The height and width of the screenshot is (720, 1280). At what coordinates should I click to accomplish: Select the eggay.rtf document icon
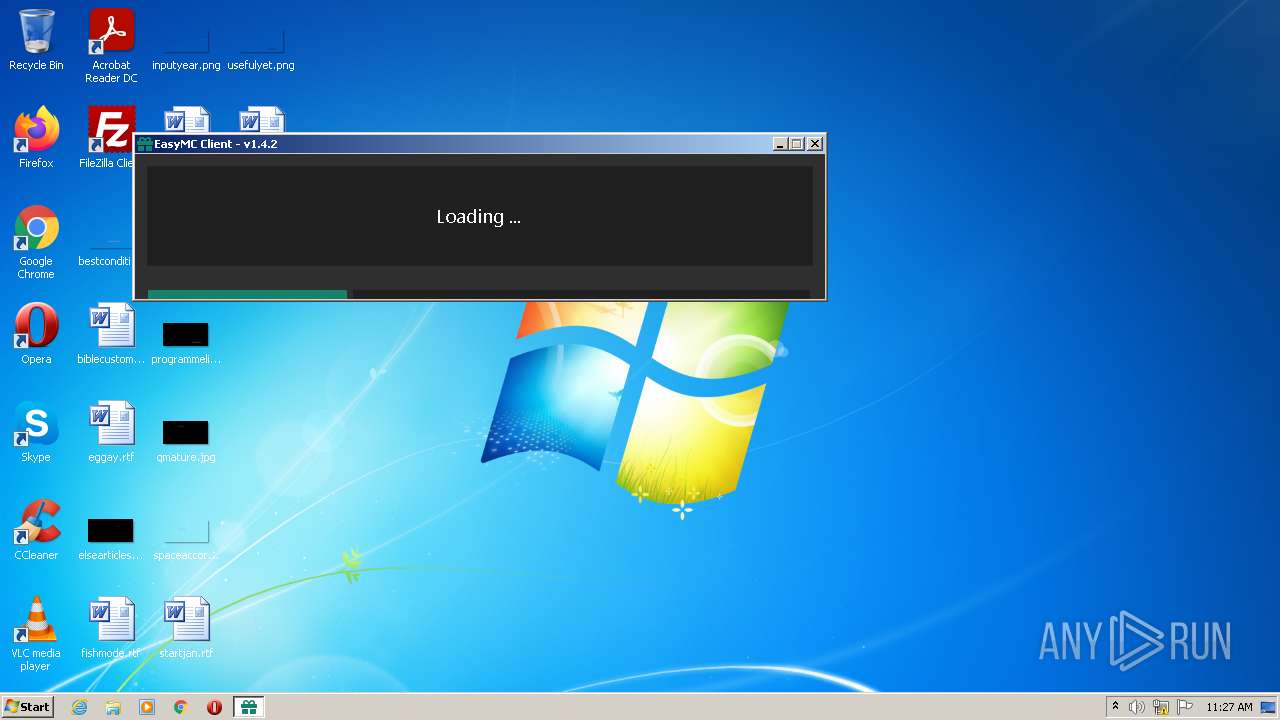[111, 432]
